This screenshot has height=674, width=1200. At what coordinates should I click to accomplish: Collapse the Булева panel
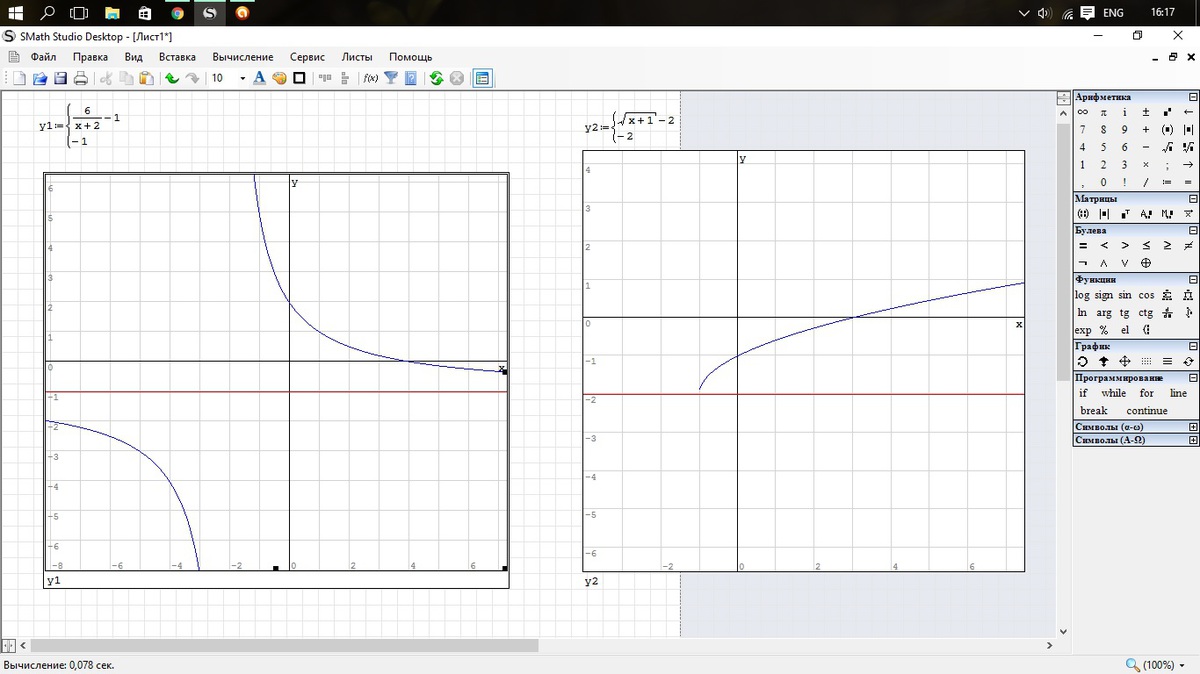click(x=1193, y=230)
